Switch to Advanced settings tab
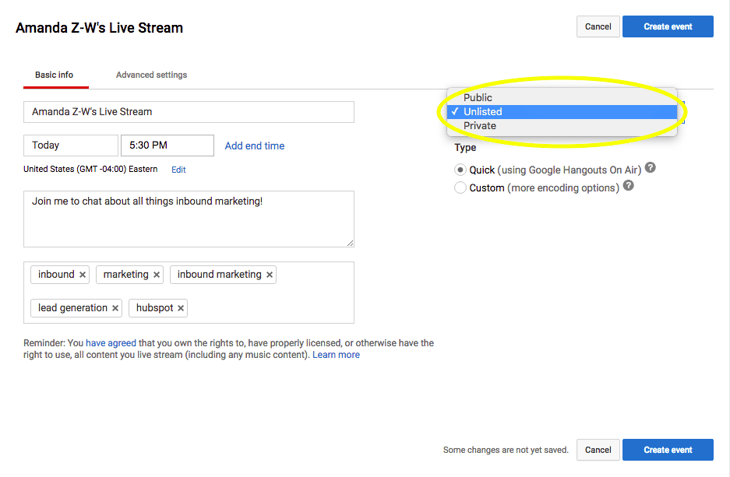This screenshot has height=477, width=730. pyautogui.click(x=151, y=75)
